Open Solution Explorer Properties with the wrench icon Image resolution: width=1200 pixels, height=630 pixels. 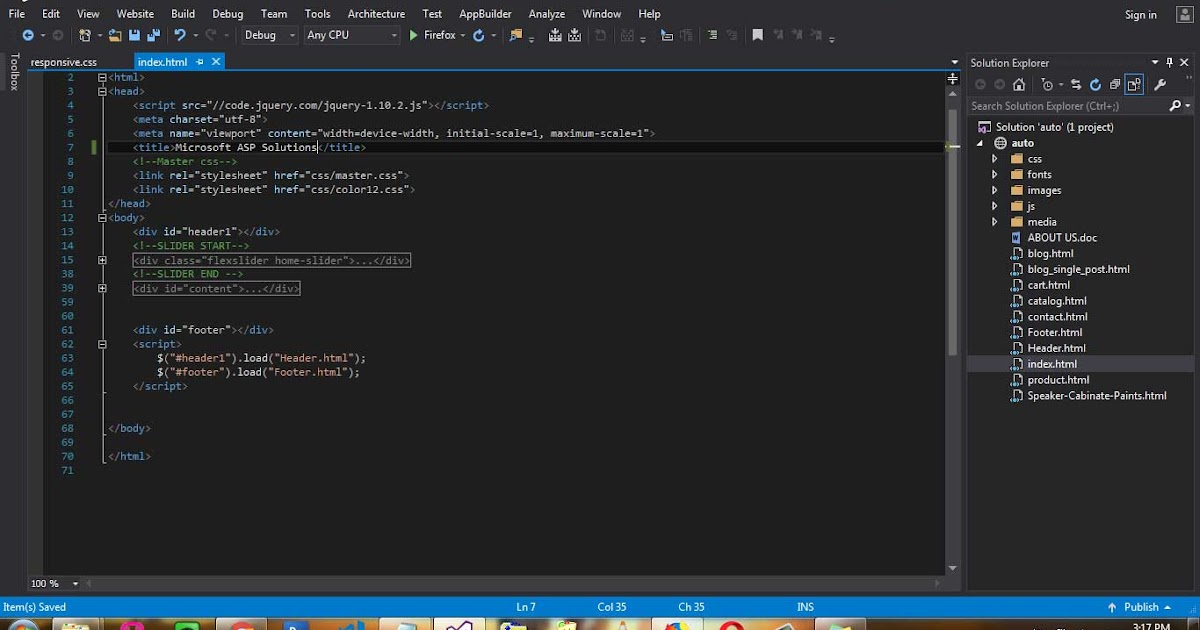1160,84
